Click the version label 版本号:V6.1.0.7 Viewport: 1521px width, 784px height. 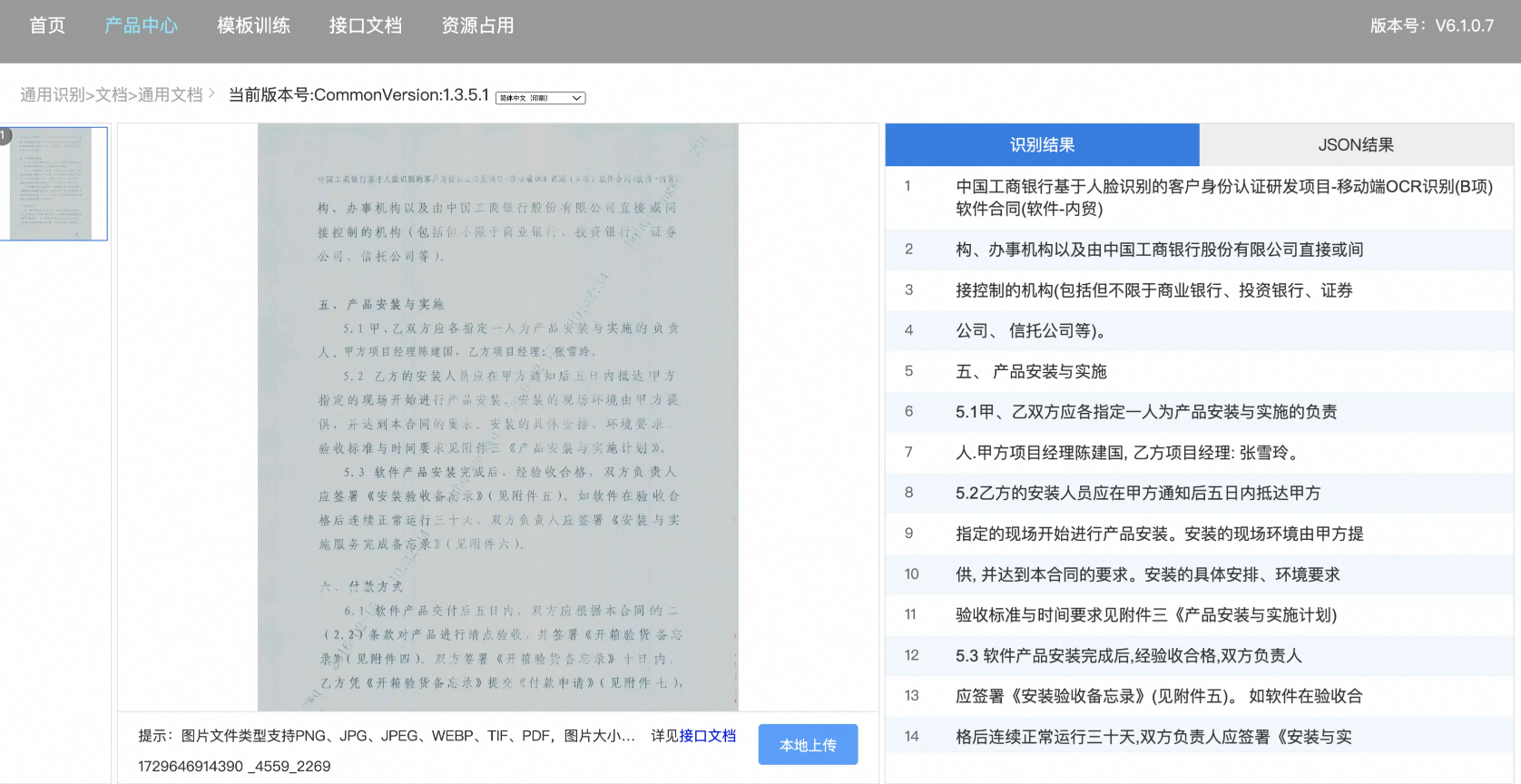[x=1432, y=25]
